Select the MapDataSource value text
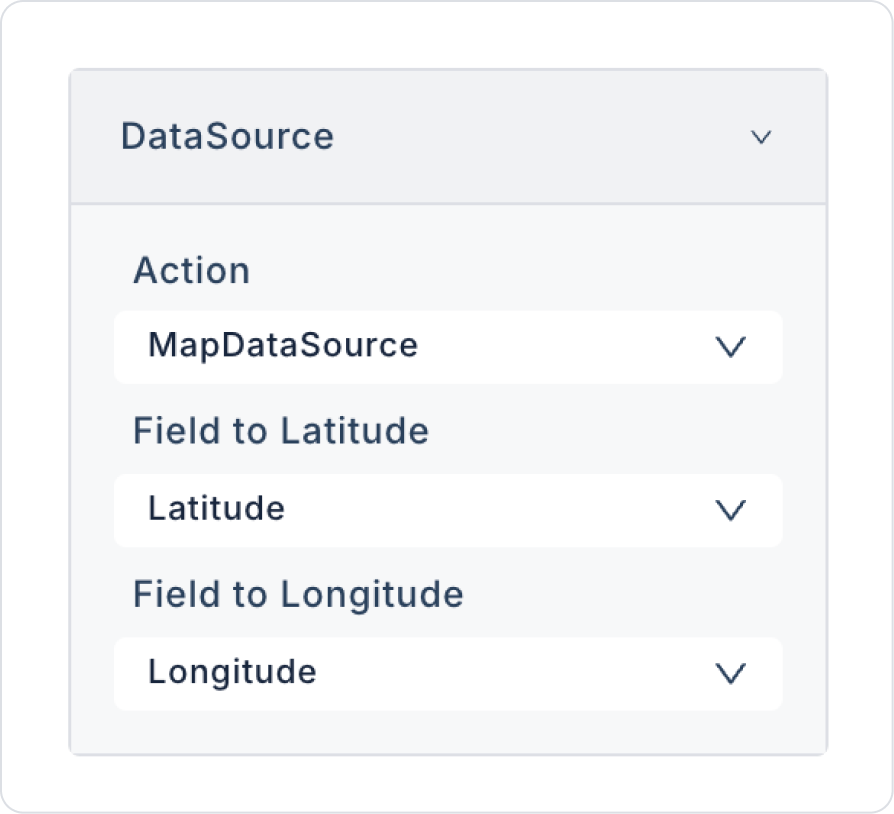894x814 pixels. pos(283,346)
